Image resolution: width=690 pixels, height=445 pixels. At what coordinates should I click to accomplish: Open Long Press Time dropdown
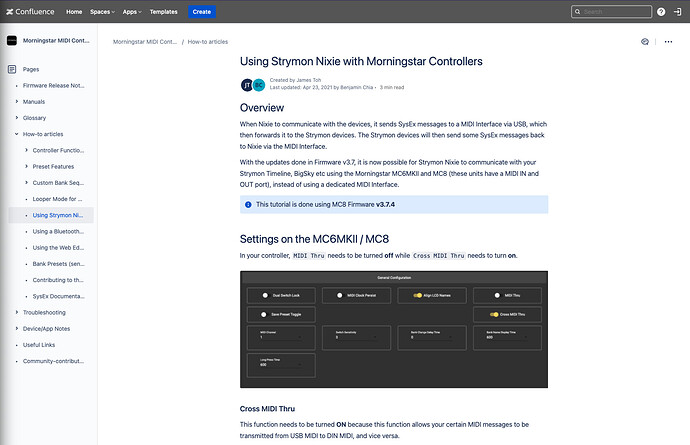pyautogui.click(x=281, y=365)
